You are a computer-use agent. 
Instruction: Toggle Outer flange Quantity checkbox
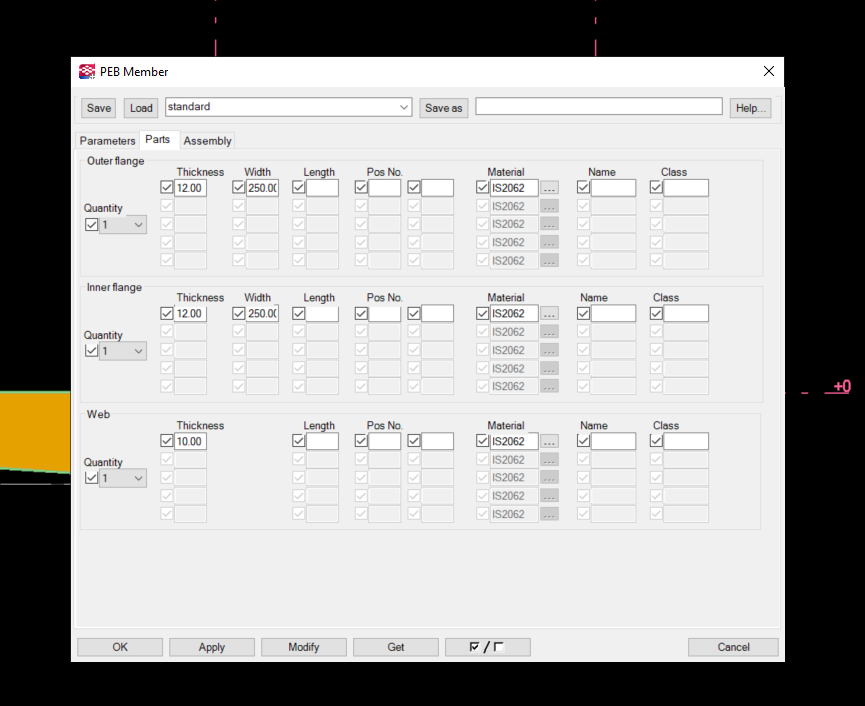(92, 224)
